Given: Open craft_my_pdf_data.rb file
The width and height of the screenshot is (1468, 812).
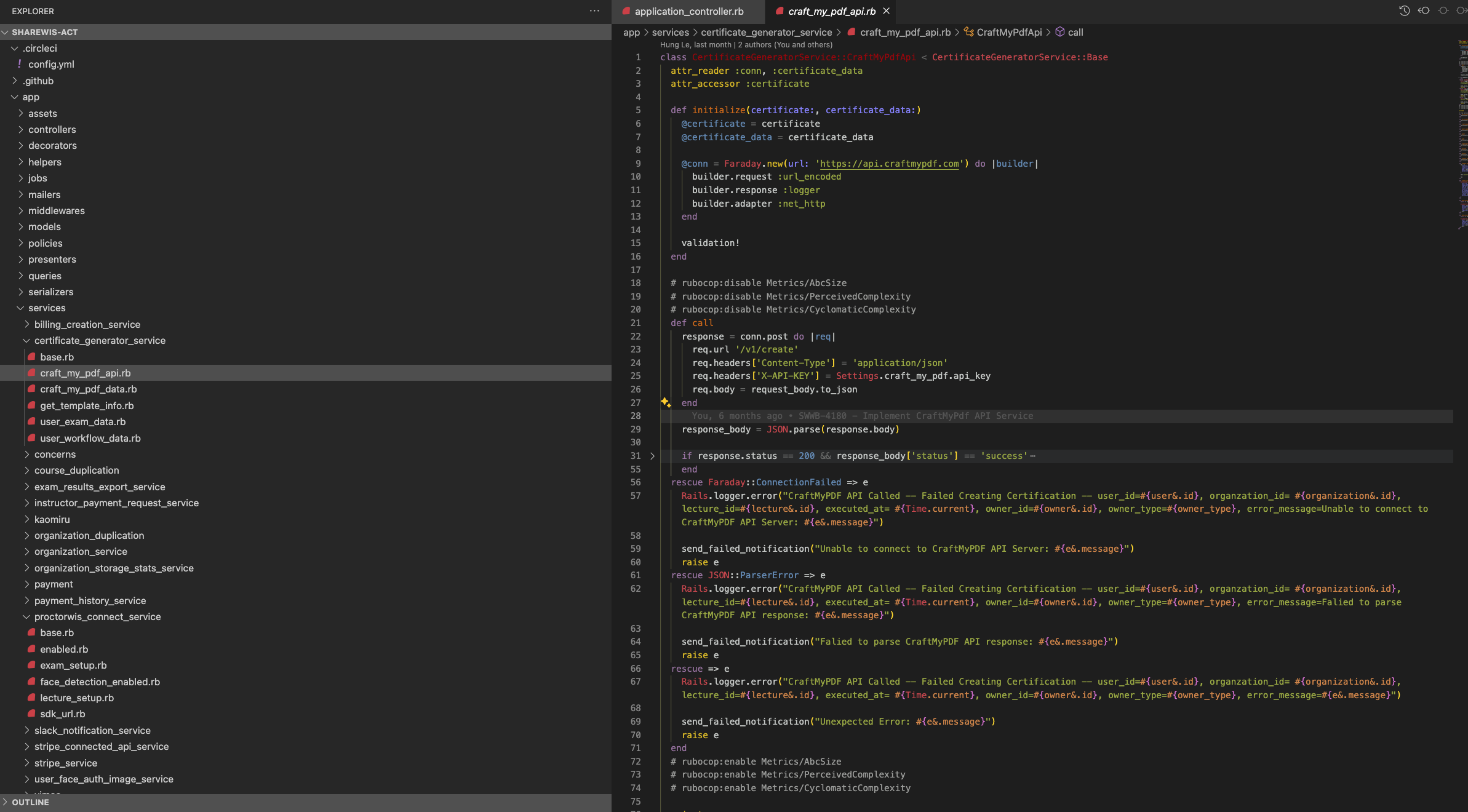Looking at the screenshot, I should tap(306, 389).
